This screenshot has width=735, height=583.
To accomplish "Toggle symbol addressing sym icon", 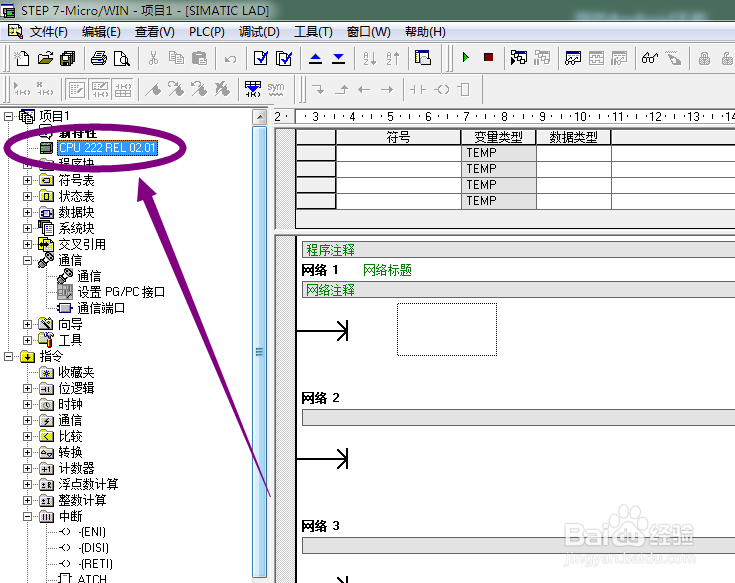I will [x=276, y=89].
